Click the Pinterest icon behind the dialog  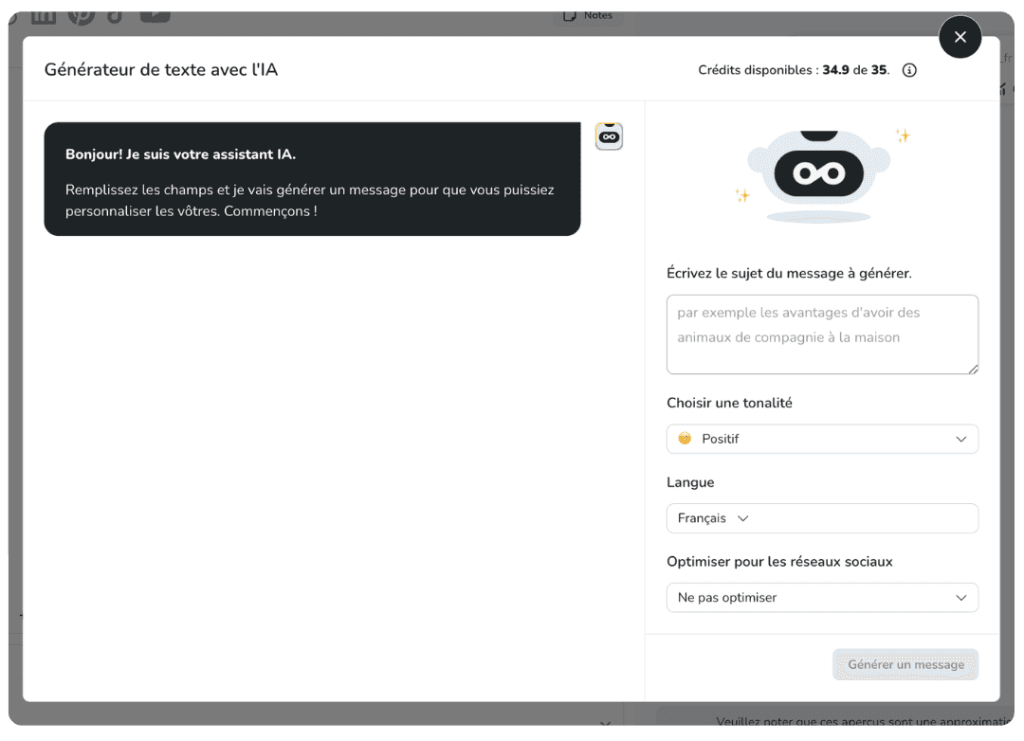(x=80, y=14)
